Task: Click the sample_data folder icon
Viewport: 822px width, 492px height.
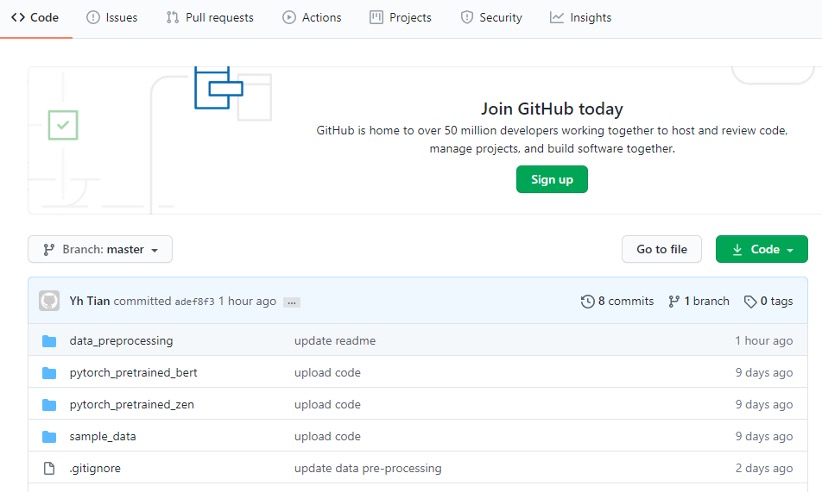Action: [49, 437]
